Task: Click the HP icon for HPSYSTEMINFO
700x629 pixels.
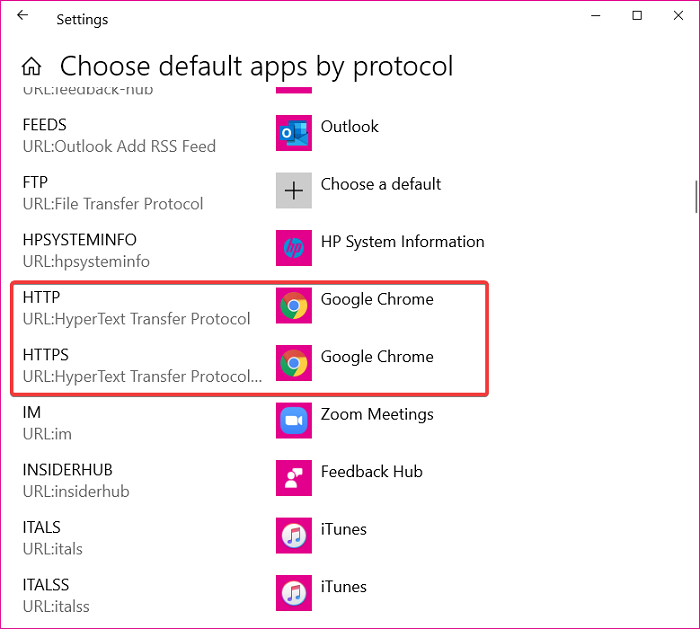Action: click(294, 248)
